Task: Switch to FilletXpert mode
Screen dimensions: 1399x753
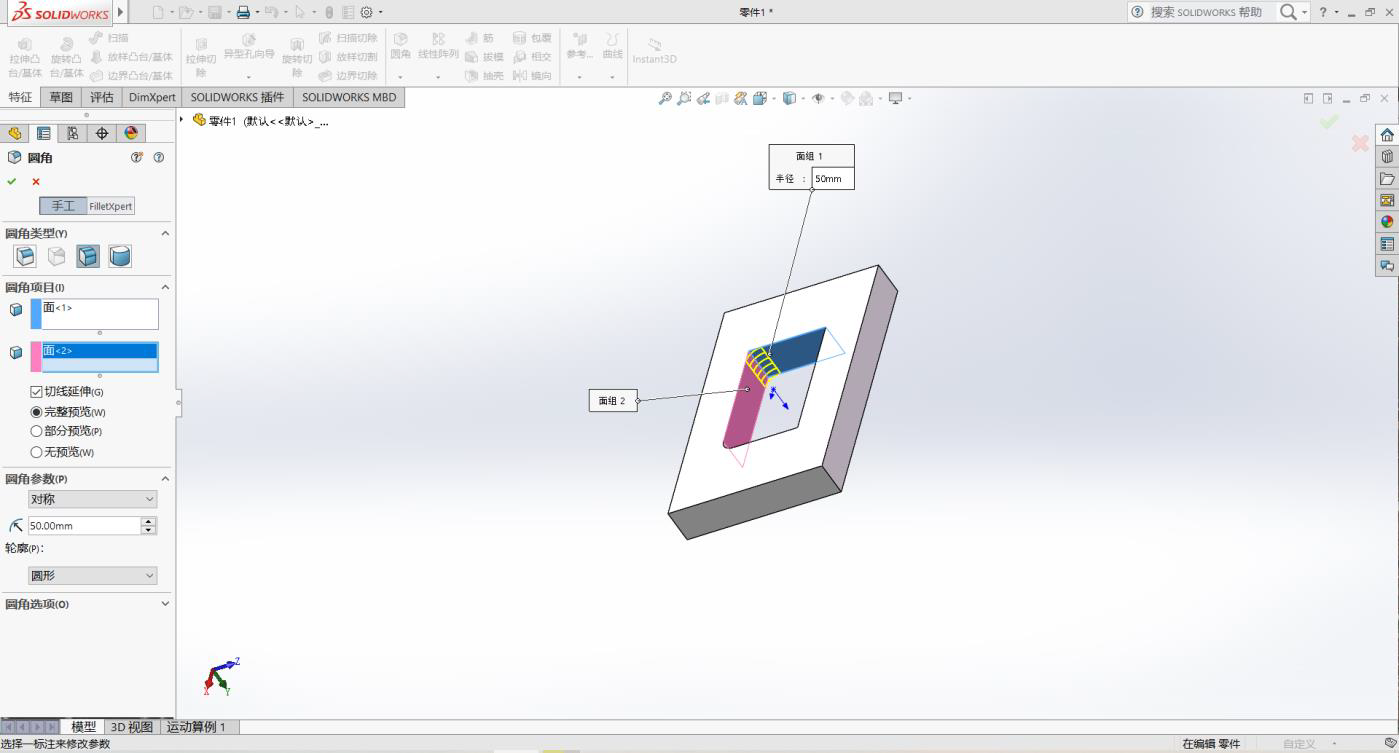Action: click(110, 206)
